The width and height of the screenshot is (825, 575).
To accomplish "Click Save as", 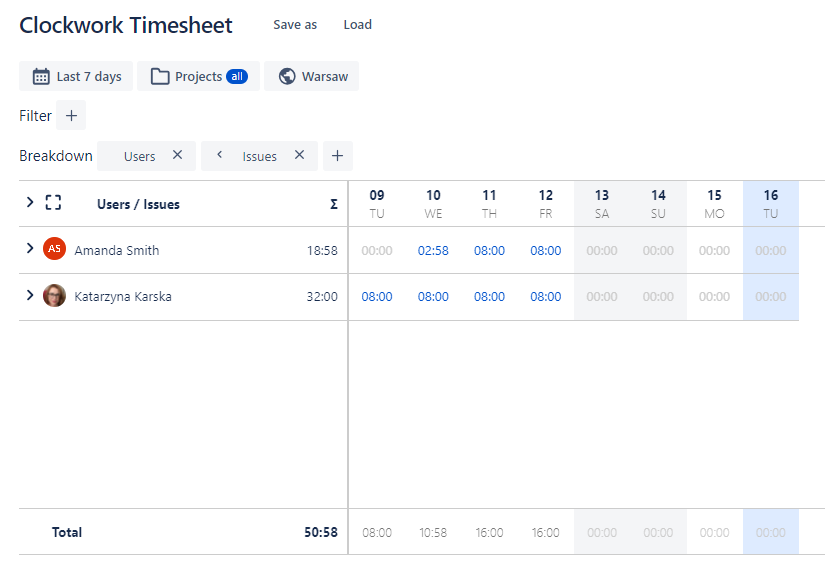I will 295,25.
